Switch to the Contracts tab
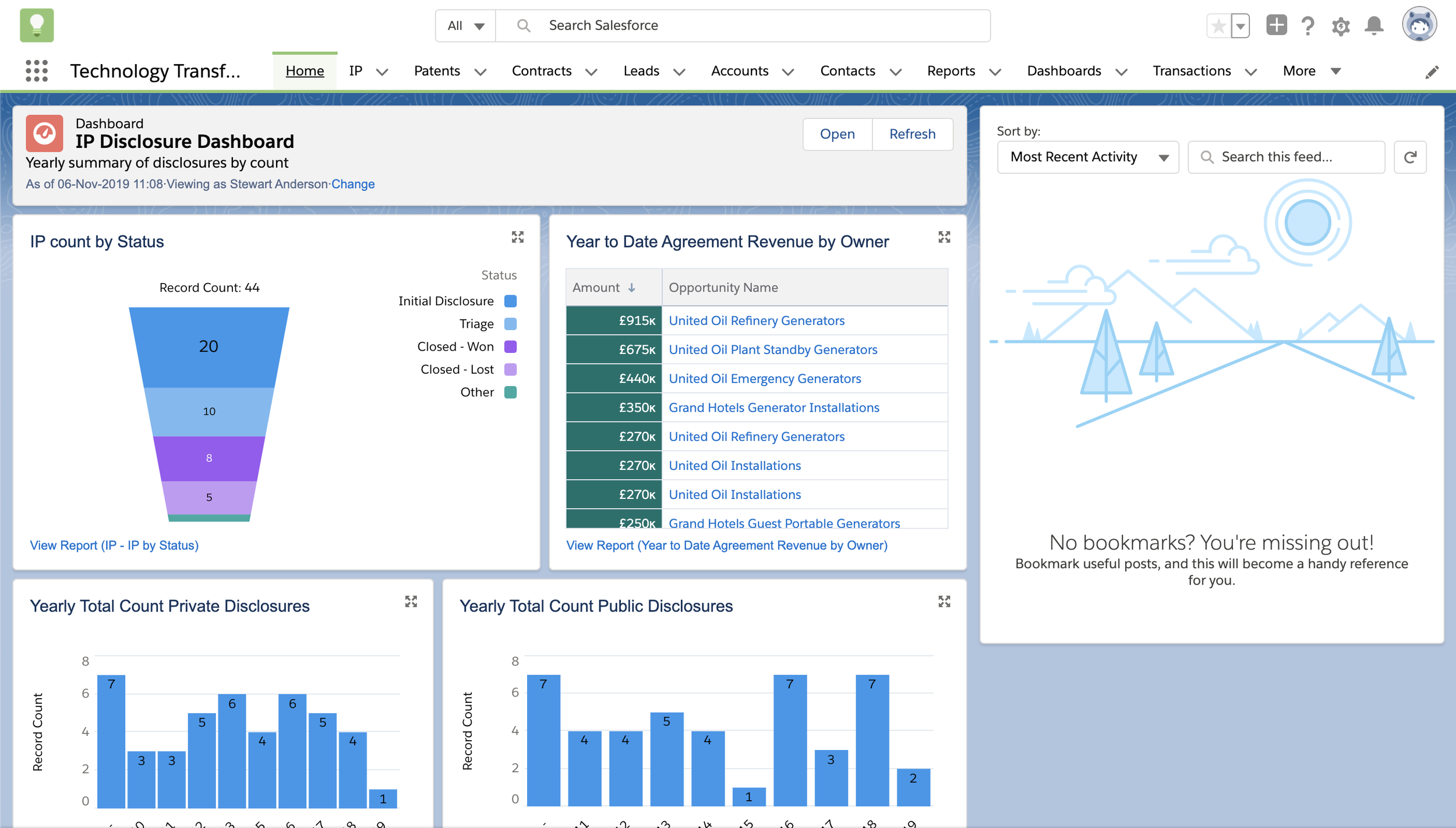Viewport: 1456px width, 828px height. coord(541,71)
